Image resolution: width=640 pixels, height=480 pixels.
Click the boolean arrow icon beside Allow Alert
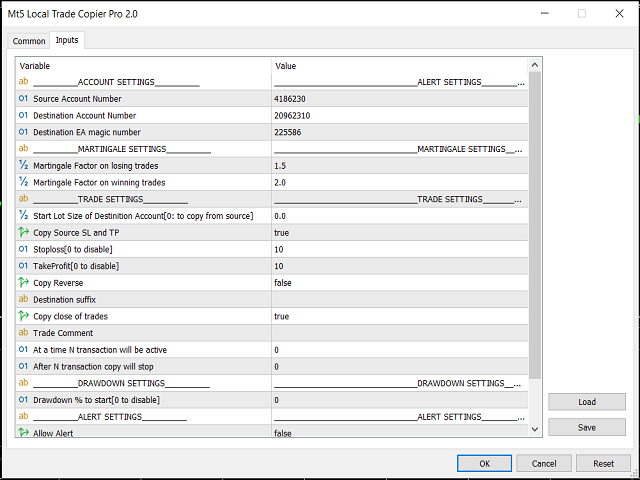click(23, 432)
